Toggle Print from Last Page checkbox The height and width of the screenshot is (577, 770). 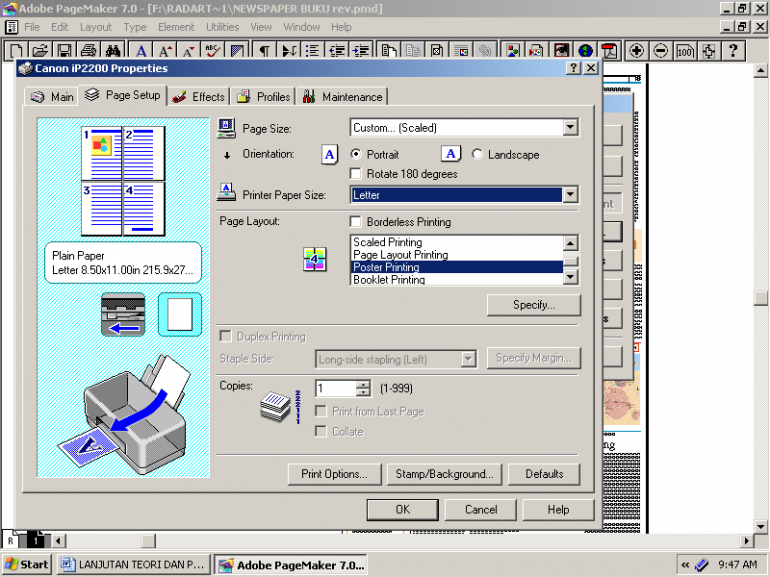(x=321, y=411)
